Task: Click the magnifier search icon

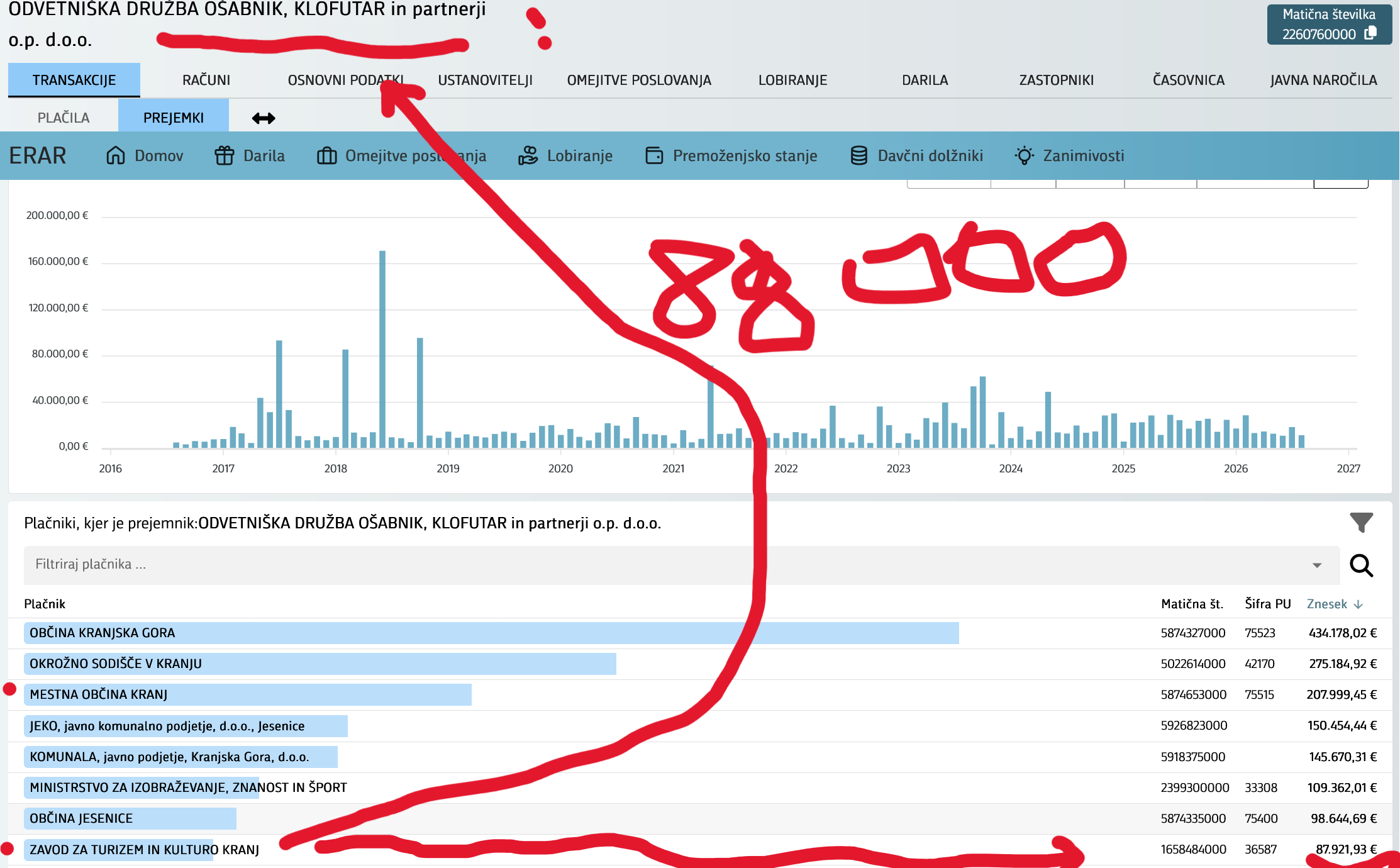Action: (1362, 565)
